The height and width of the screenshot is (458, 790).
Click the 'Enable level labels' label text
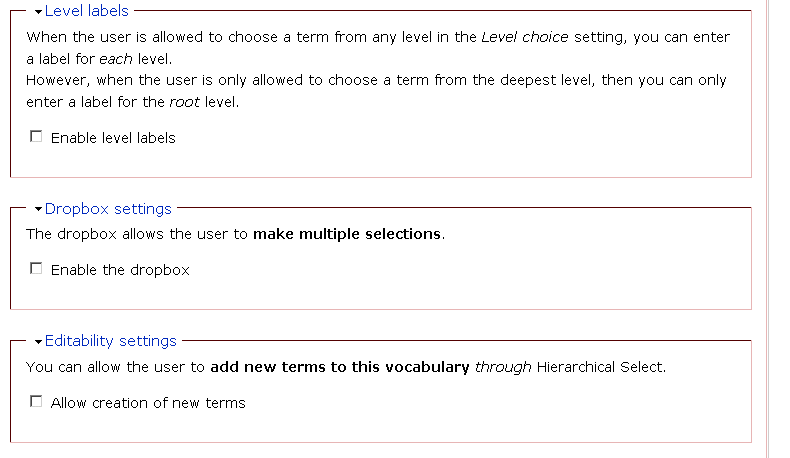tap(113, 138)
